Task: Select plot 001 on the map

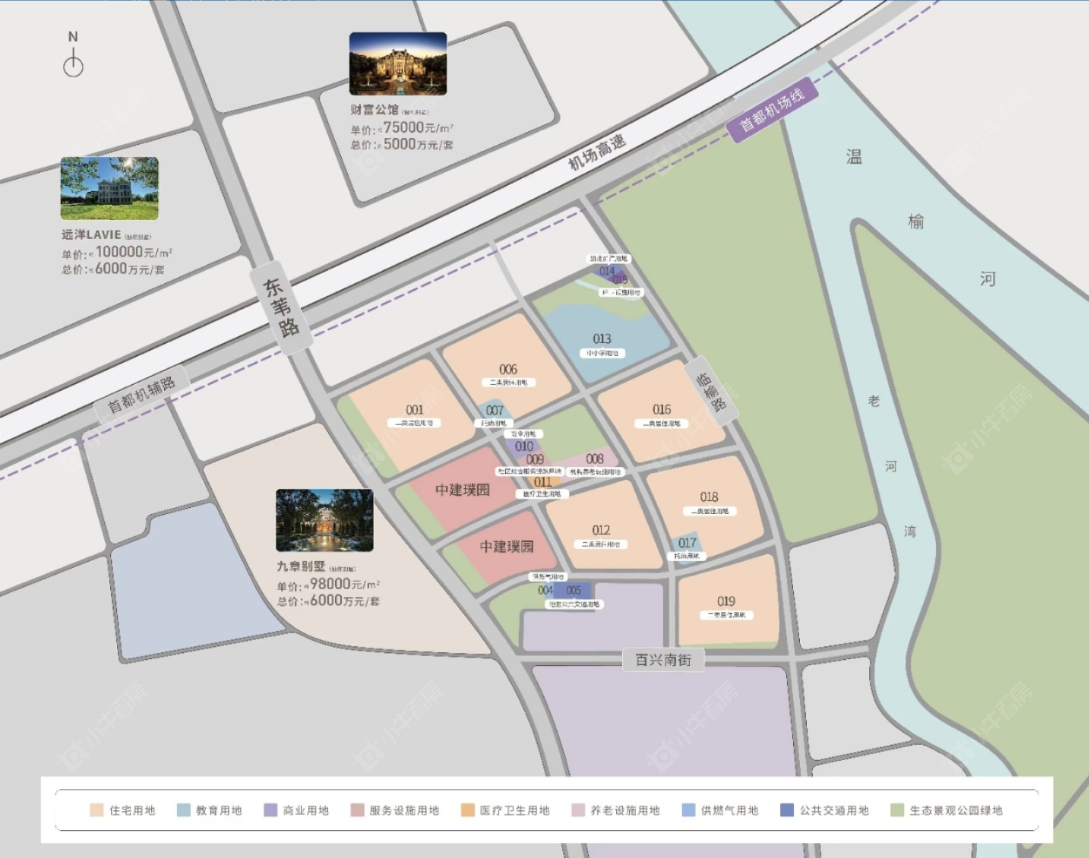Action: (x=414, y=415)
